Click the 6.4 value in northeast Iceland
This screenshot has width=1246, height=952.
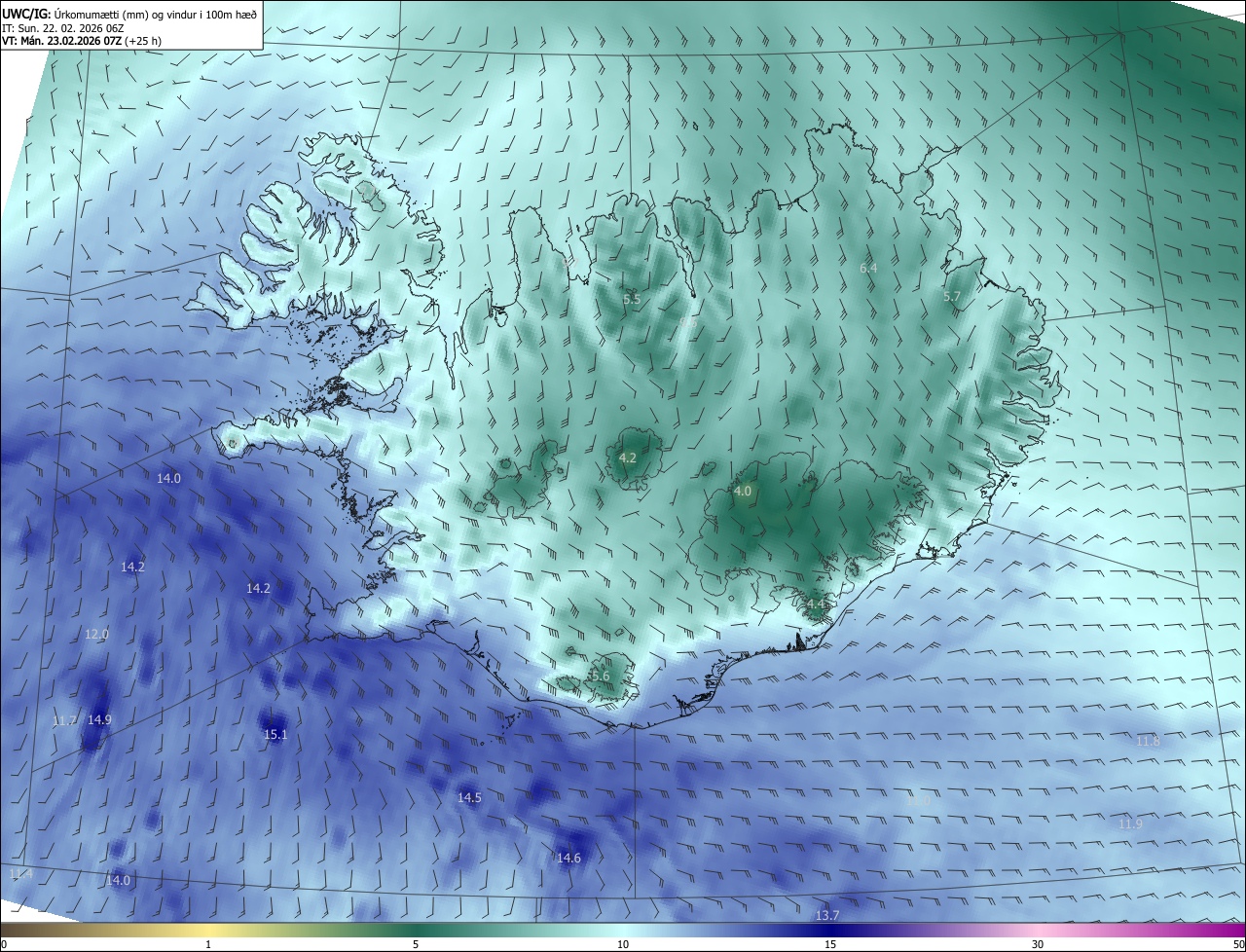point(868,268)
